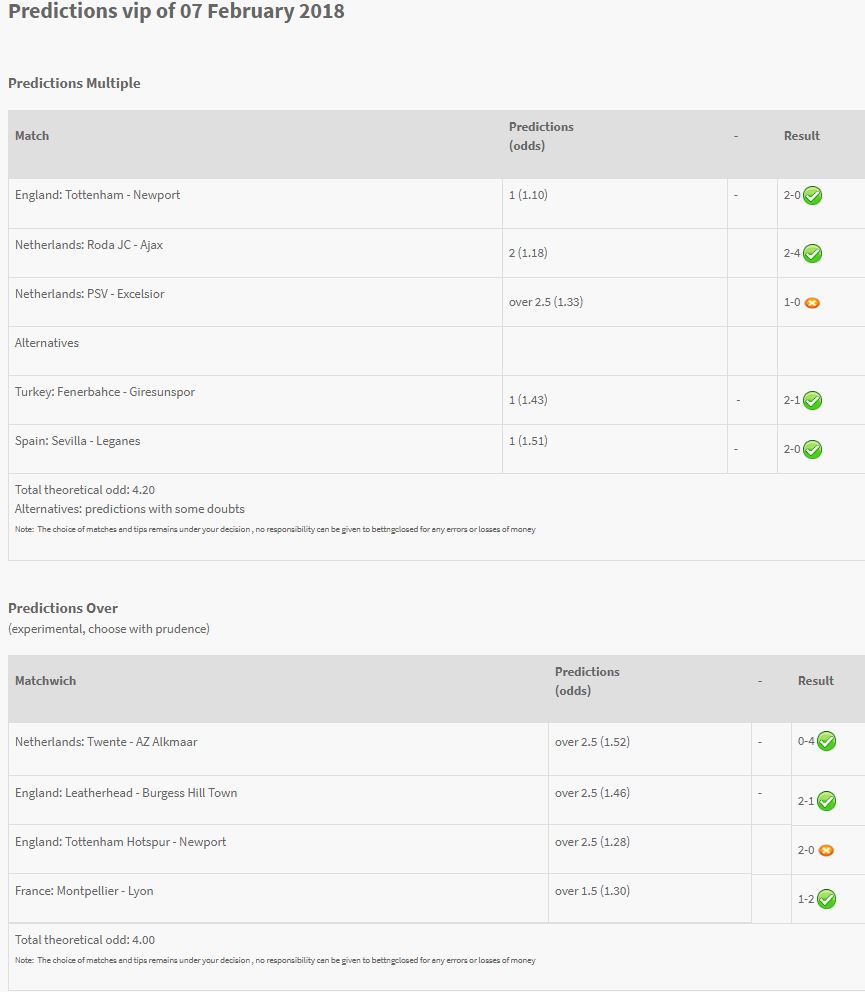Screen dimensions: 865x992
Task: Click green checkmark for Fenerbahce - Giresunspor result
Action: pos(812,400)
